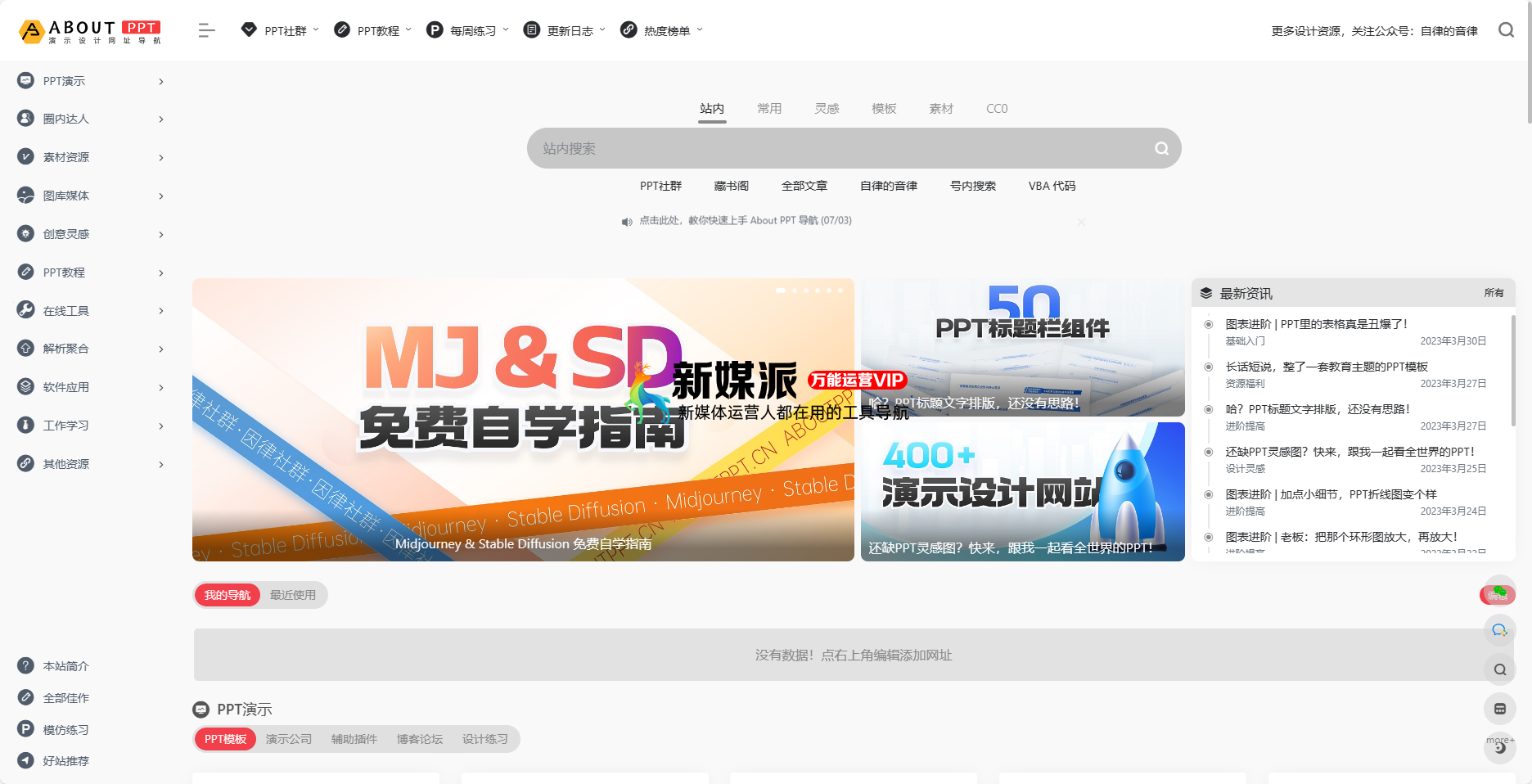Switch to the 模板 search tab

pyautogui.click(x=884, y=108)
